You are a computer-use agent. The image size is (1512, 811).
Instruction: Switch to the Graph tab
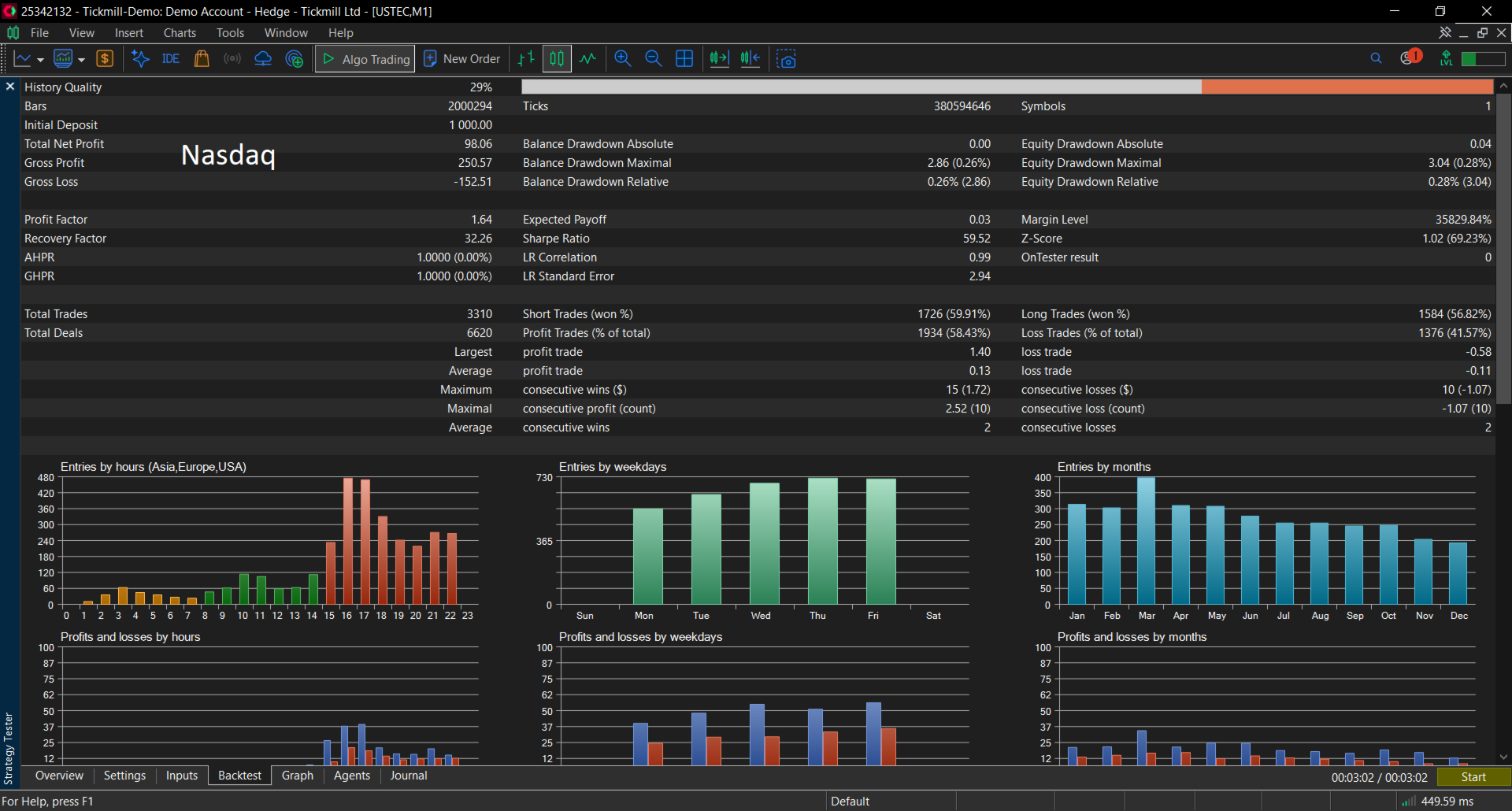298,776
